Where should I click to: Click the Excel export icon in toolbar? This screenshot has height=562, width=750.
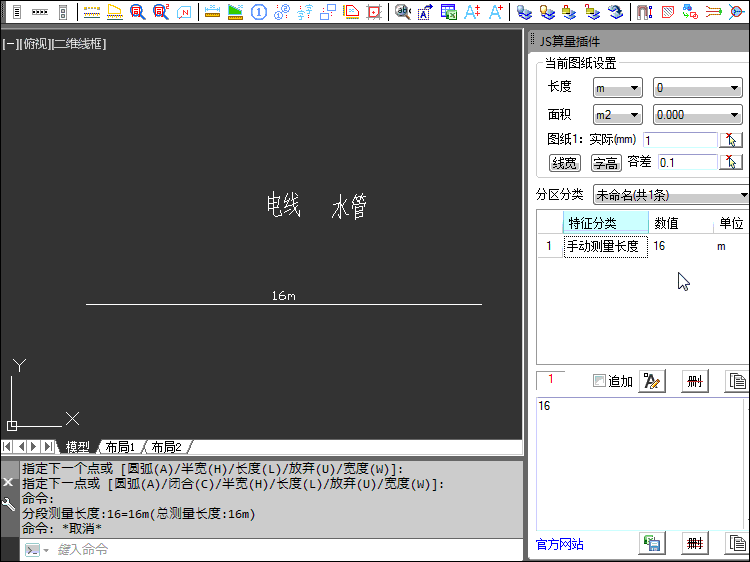449,12
